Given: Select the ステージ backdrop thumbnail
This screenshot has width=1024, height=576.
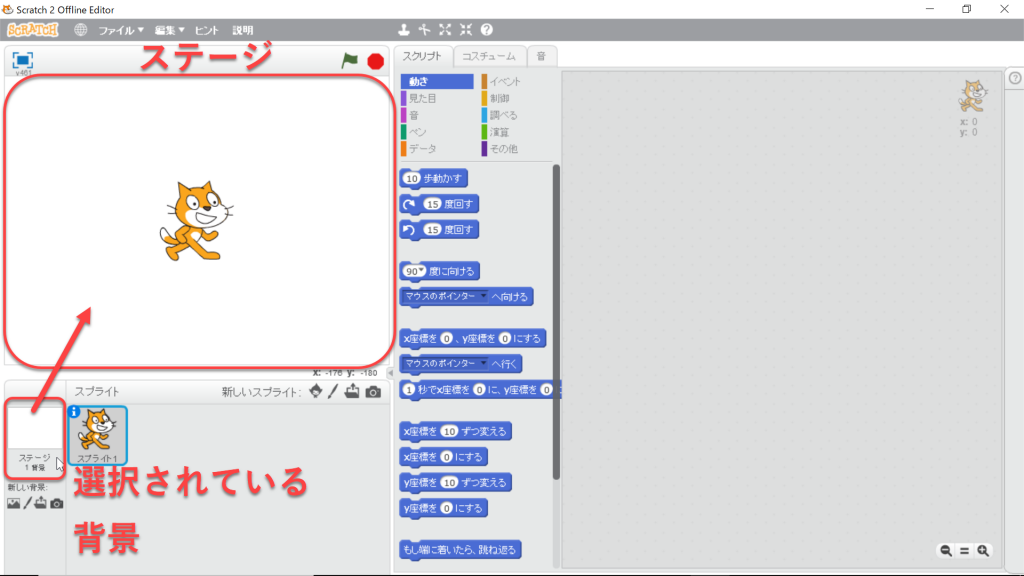Looking at the screenshot, I should pyautogui.click(x=35, y=436).
